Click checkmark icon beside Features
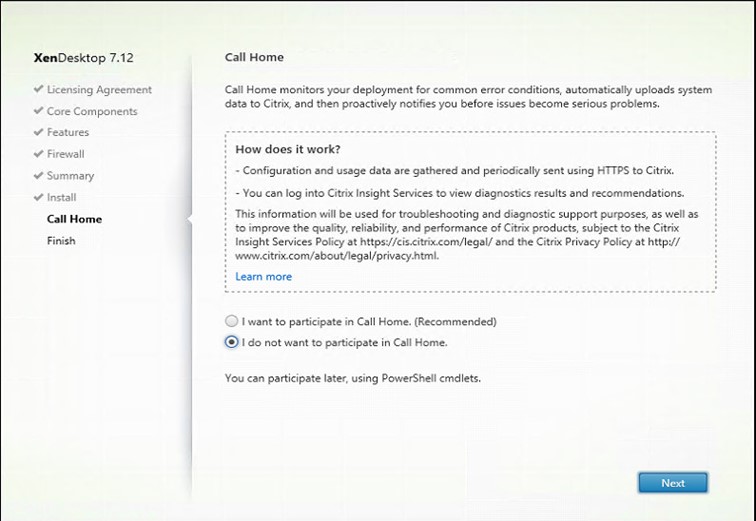This screenshot has height=521, width=756. tap(39, 132)
